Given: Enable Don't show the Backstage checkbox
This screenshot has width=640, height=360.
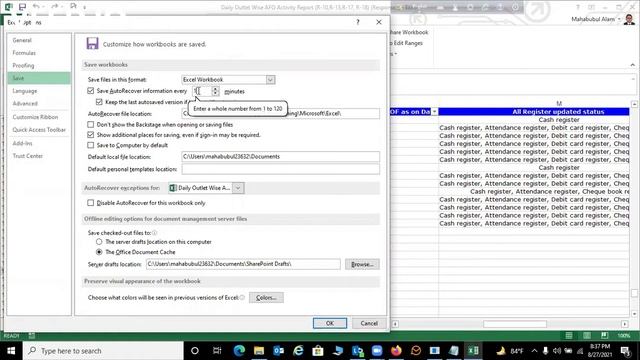Looking at the screenshot, I should 91,124.
